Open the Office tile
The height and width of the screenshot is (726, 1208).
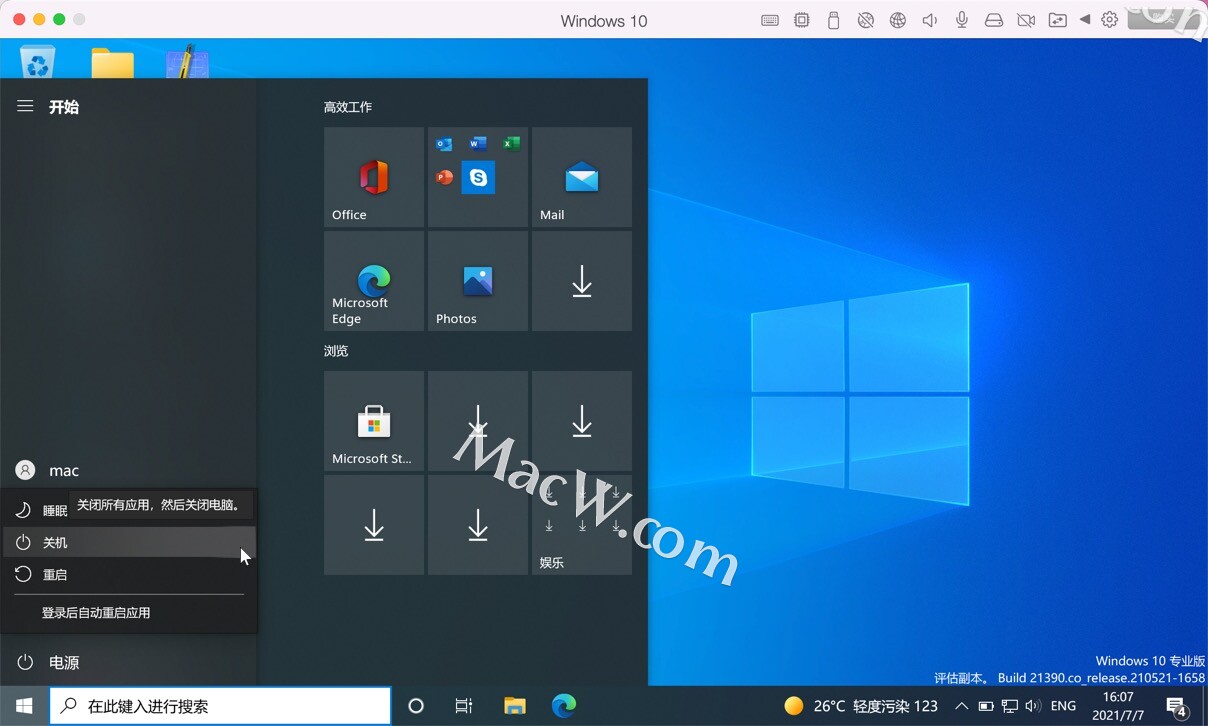(x=374, y=177)
